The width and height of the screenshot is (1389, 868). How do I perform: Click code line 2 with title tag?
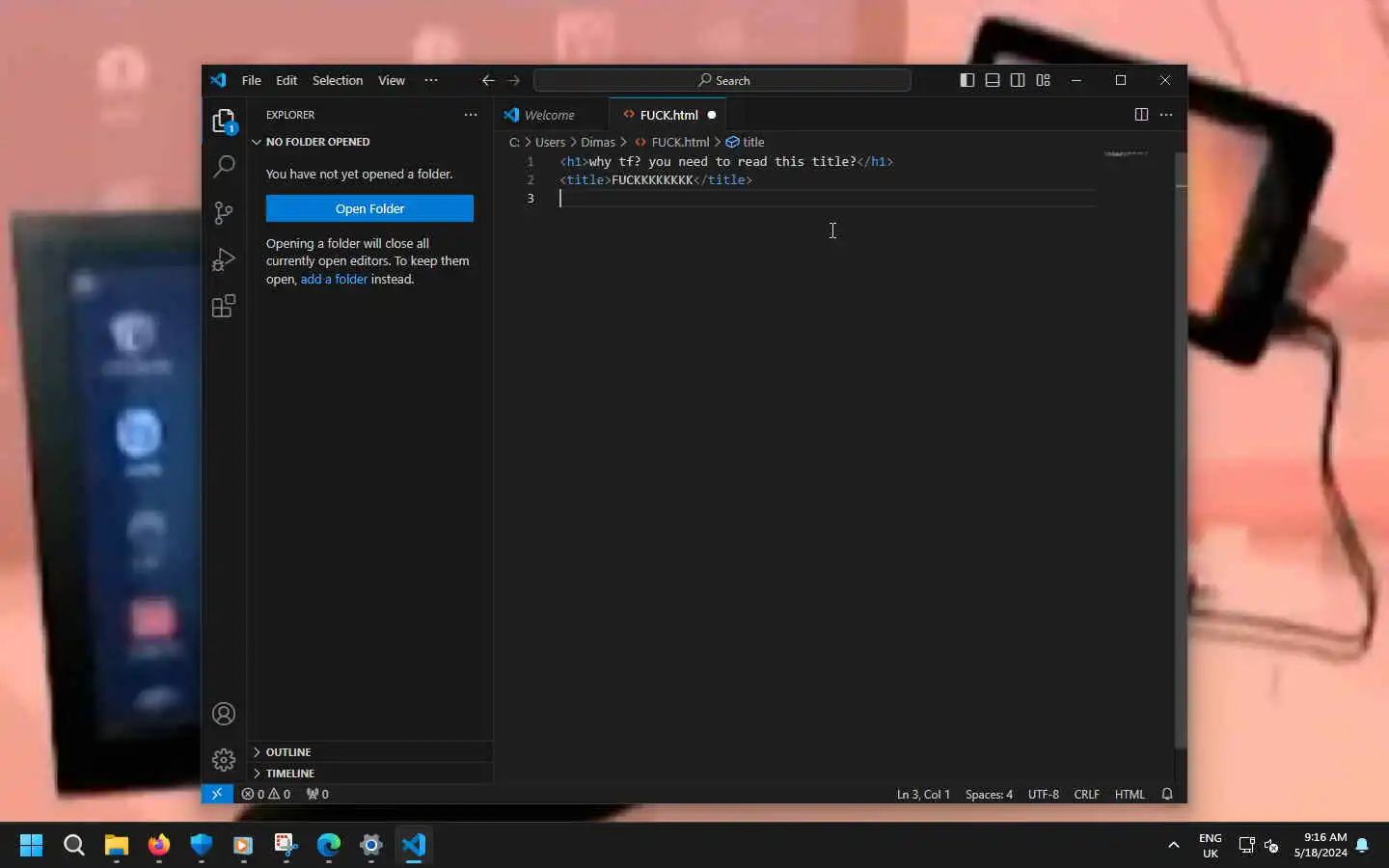coord(656,179)
